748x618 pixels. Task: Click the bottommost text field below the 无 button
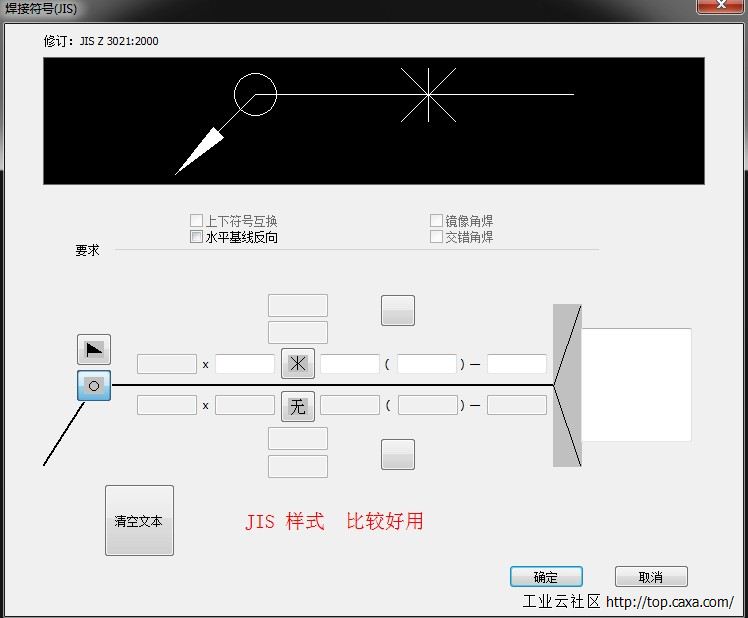(298, 466)
